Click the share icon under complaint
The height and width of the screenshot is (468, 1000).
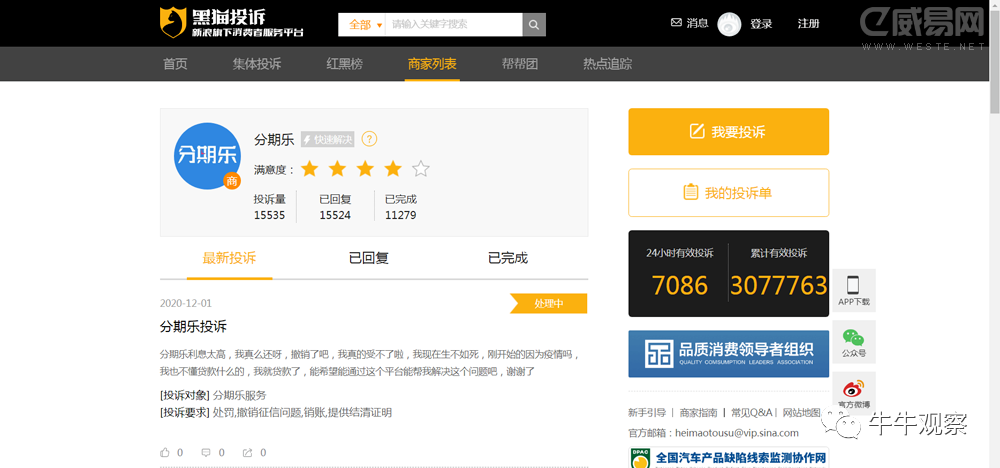pyautogui.click(x=247, y=452)
